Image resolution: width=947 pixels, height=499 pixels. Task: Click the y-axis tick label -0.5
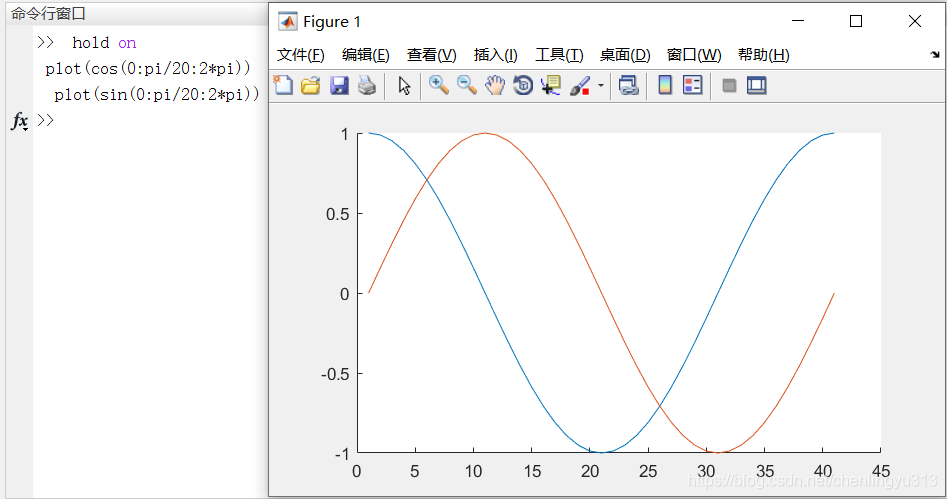click(x=335, y=375)
